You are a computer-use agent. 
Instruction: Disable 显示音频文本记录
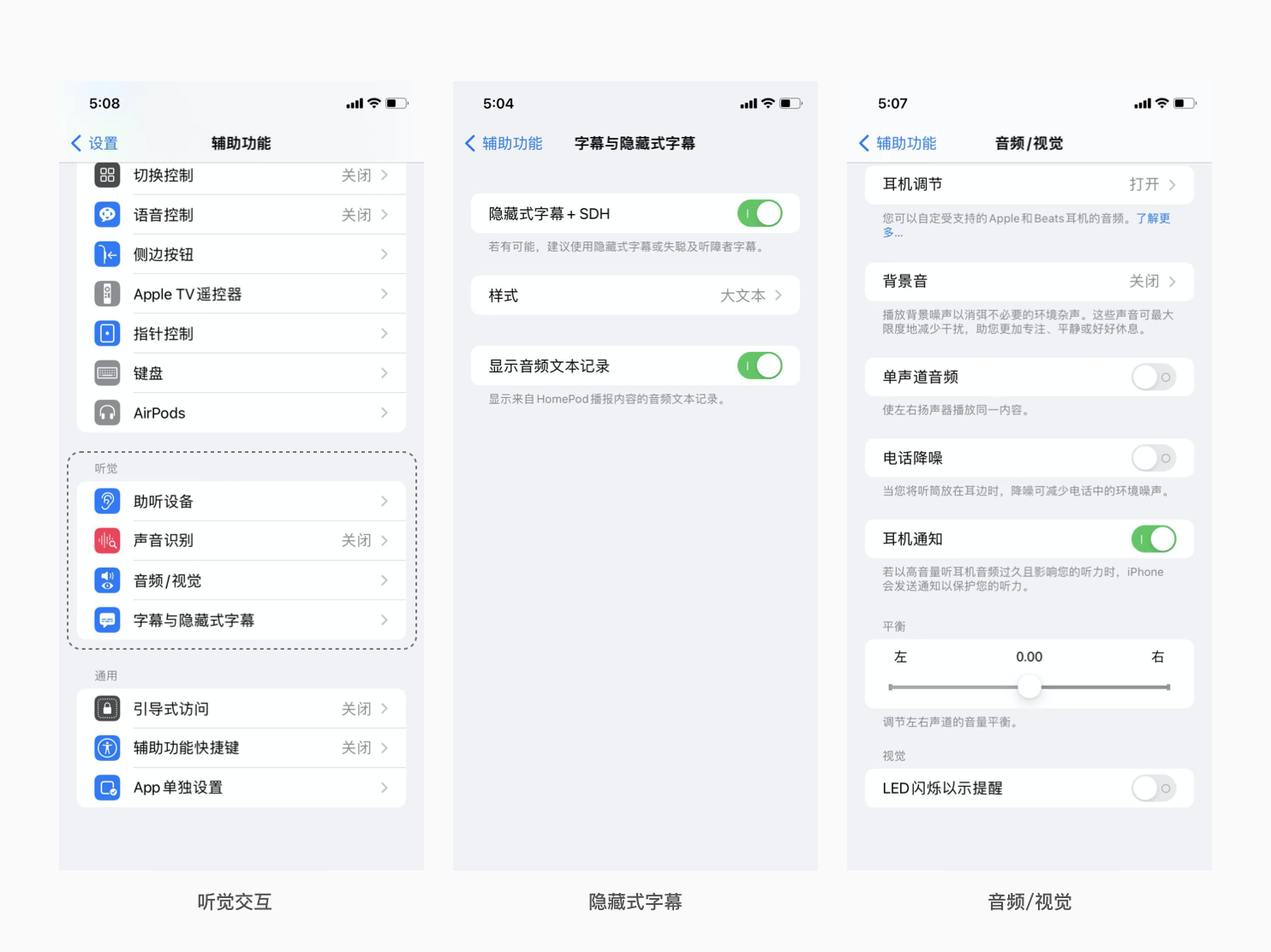(760, 366)
